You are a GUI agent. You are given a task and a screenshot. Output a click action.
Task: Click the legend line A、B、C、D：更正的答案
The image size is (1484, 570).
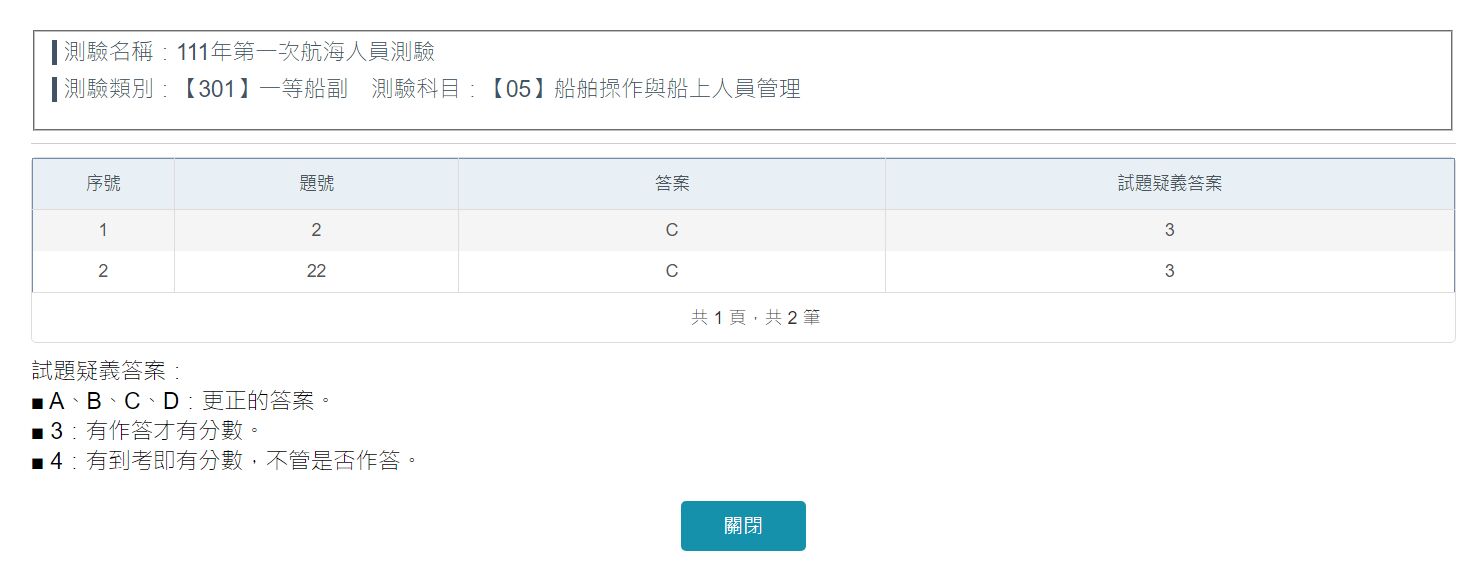click(182, 402)
